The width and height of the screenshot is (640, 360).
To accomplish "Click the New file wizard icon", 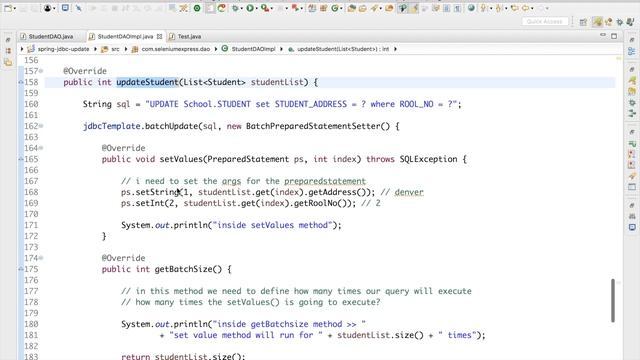I will coord(7,8).
